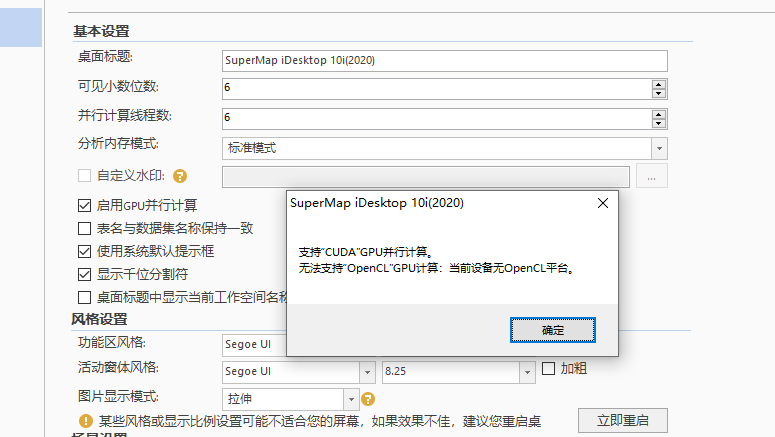Open the 图片显示模式 拉伸 dropdown

pyautogui.click(x=351, y=399)
